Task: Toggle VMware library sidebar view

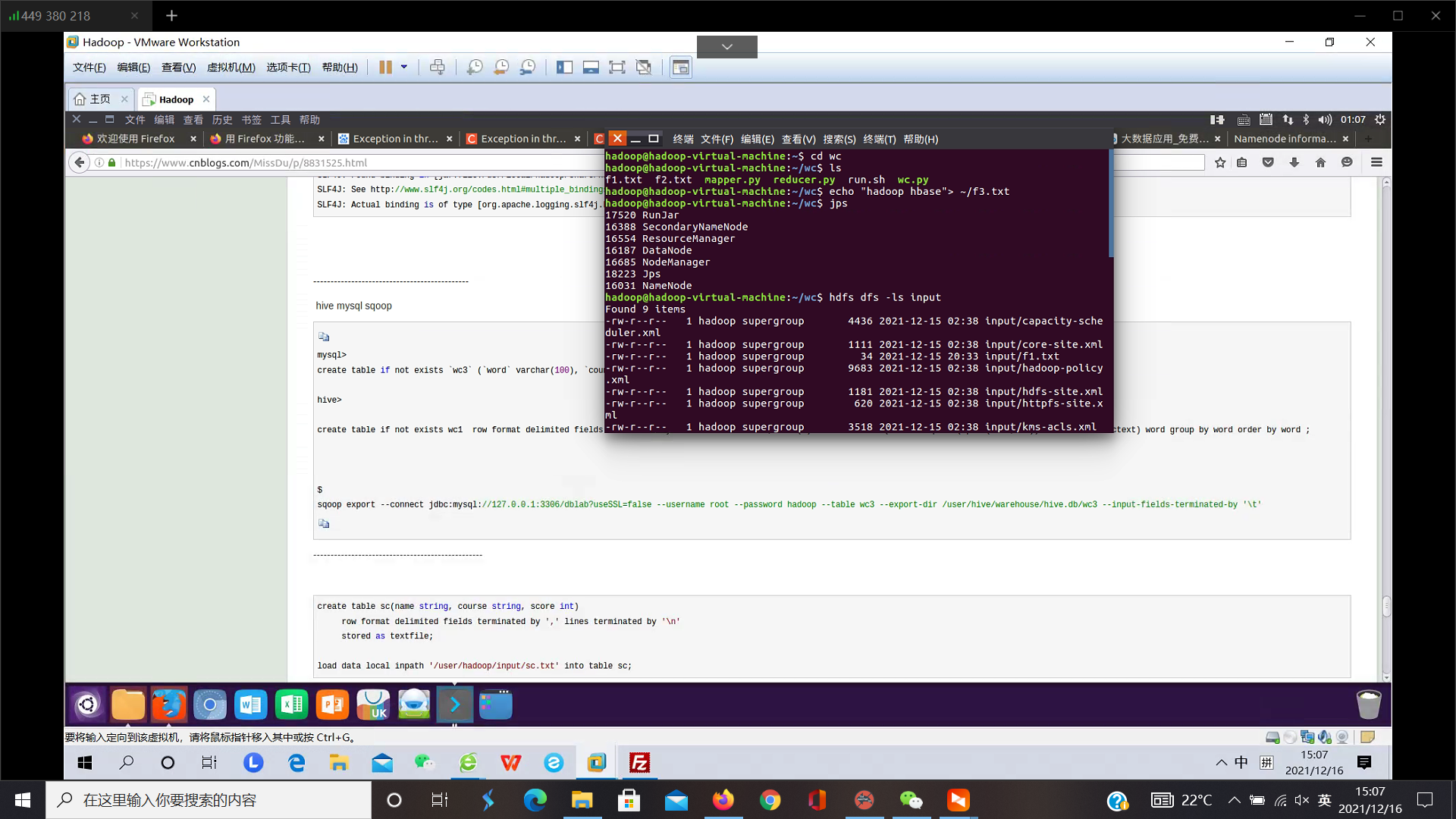Action: (x=564, y=67)
